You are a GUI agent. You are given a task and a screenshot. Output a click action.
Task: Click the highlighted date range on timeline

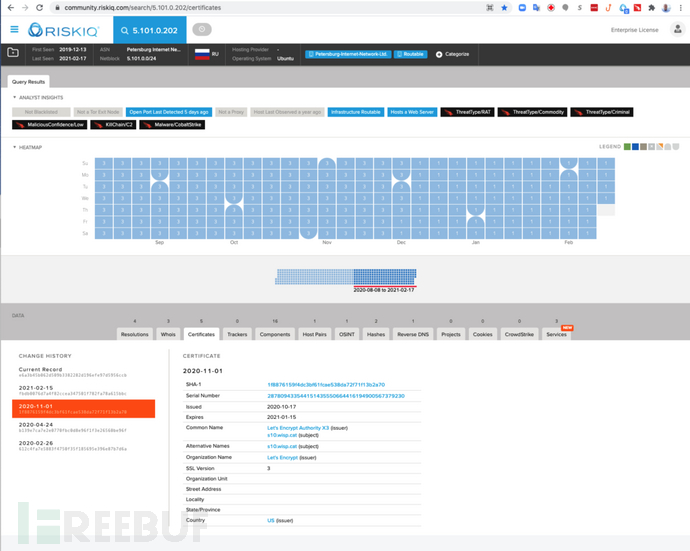[385, 277]
